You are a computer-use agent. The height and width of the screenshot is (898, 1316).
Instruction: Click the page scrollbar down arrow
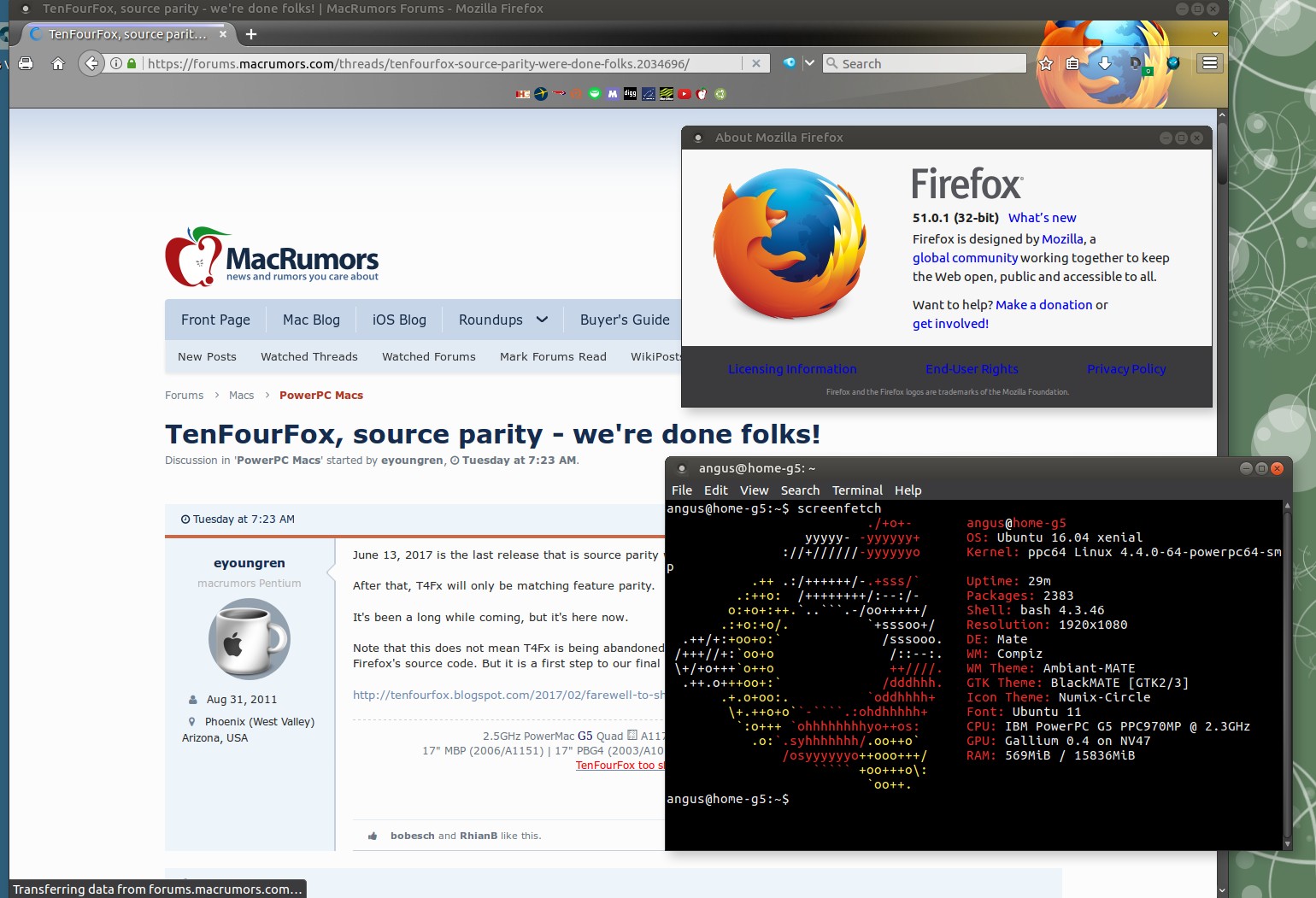(1222, 890)
